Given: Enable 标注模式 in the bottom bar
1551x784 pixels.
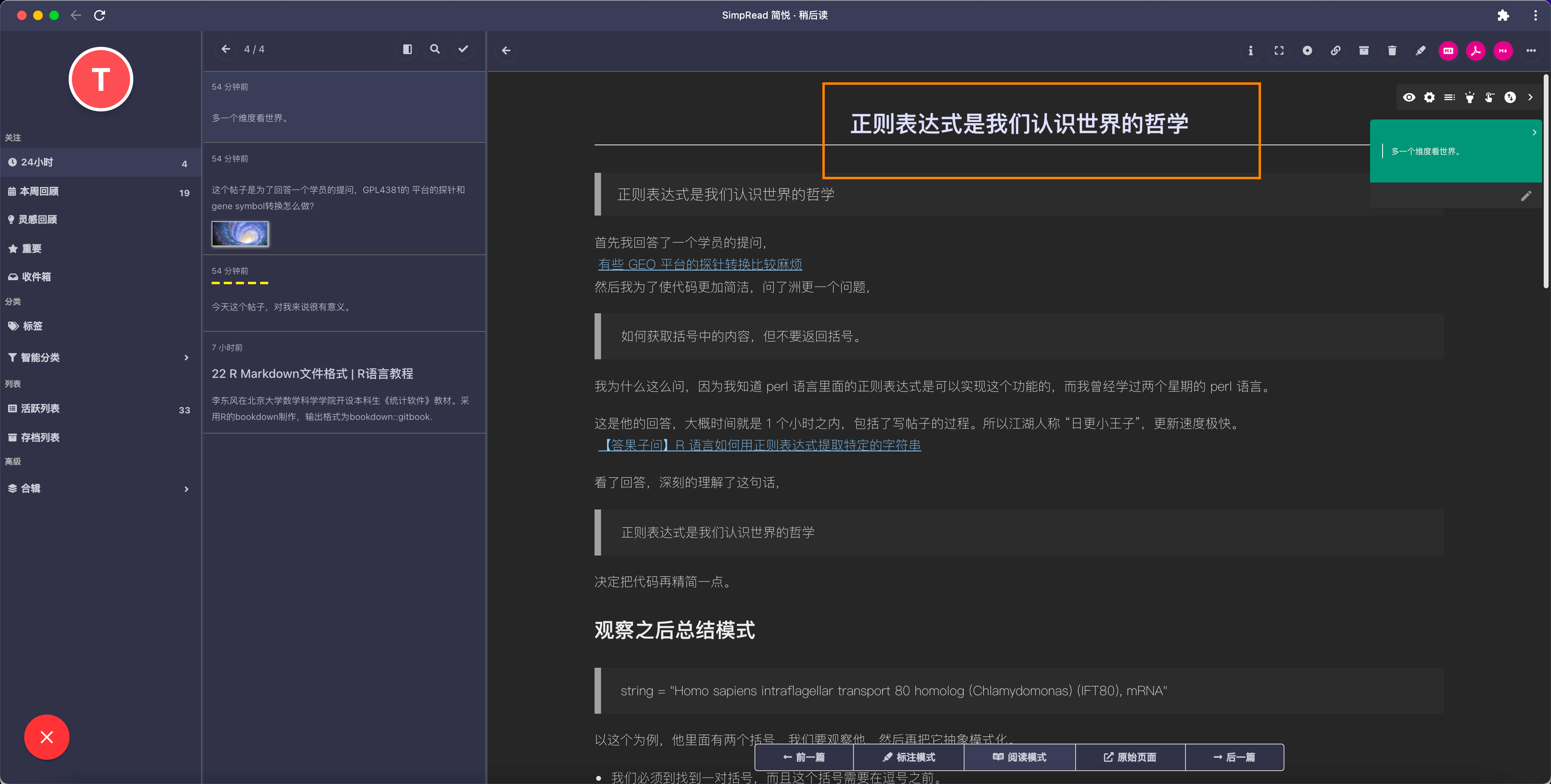Looking at the screenshot, I should point(909,757).
